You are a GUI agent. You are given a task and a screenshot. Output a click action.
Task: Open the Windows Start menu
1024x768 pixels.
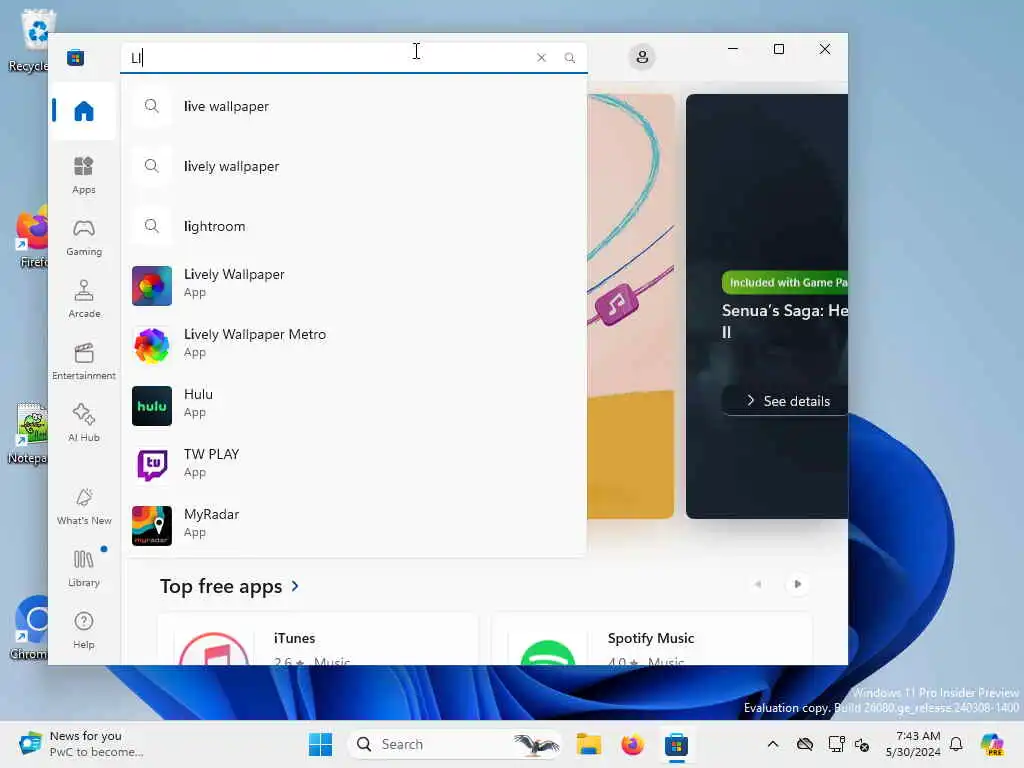[x=320, y=744]
